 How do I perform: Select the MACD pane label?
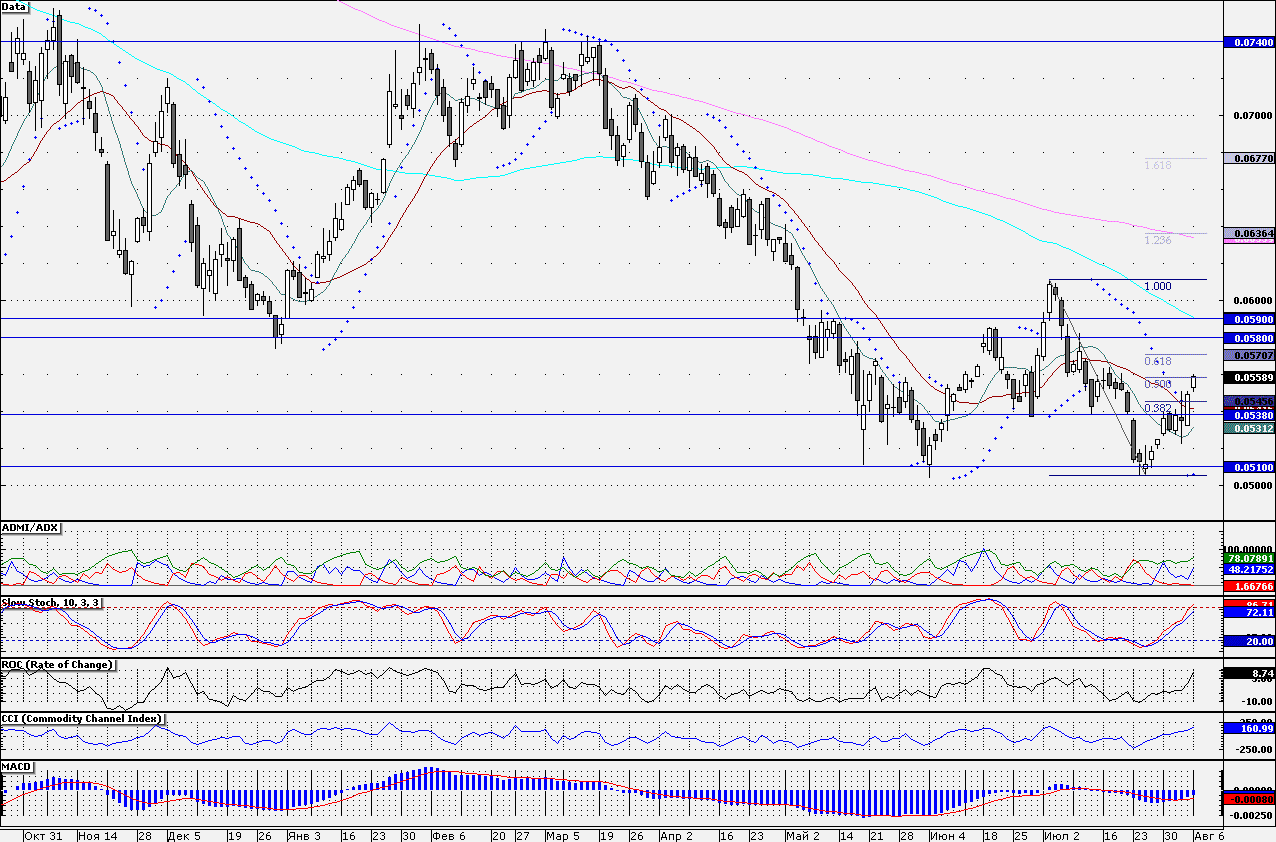point(16,767)
